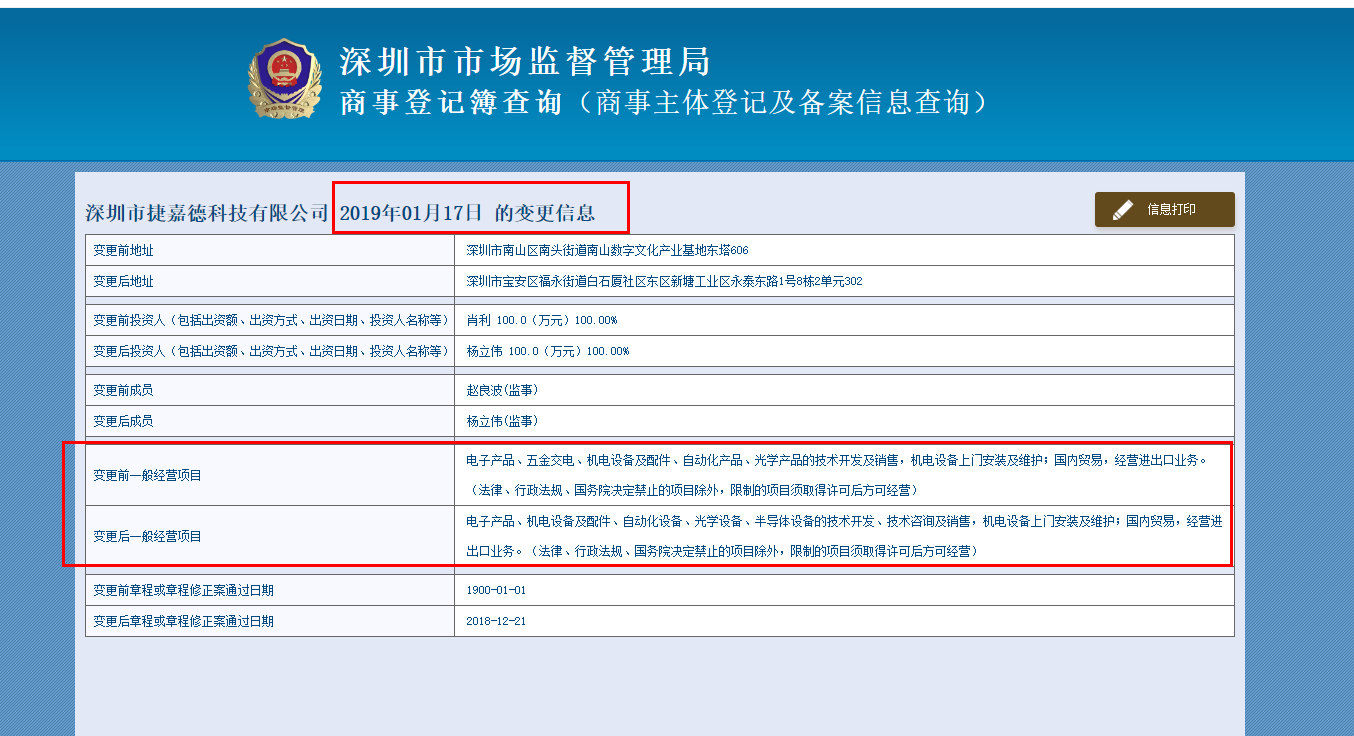
Task: Select the investor value 肖利 100.0（万元）
Action: pyautogui.click(x=541, y=321)
